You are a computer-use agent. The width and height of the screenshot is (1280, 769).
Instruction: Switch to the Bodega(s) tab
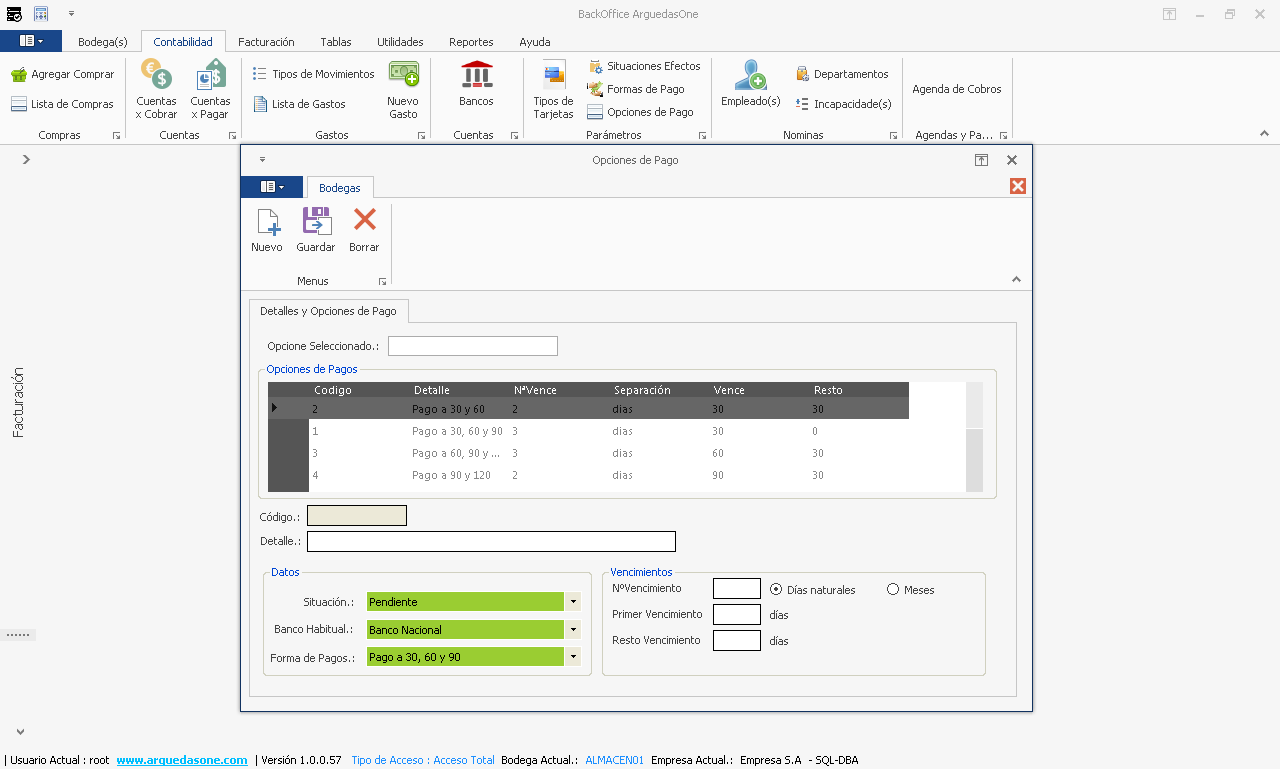pos(103,42)
